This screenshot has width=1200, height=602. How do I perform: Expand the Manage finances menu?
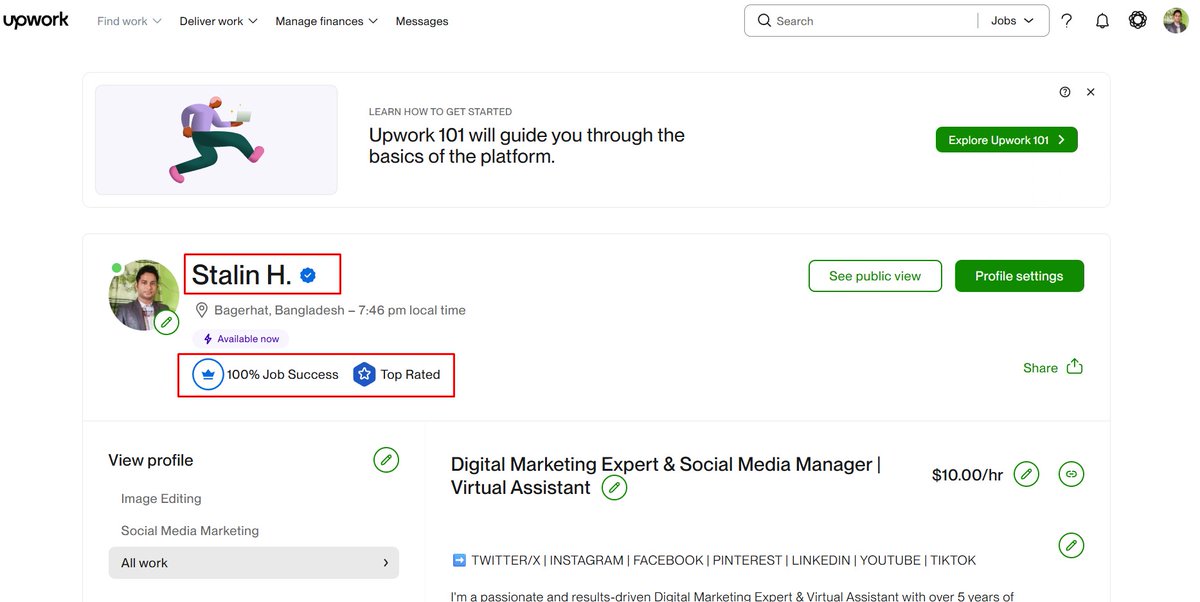pos(326,21)
